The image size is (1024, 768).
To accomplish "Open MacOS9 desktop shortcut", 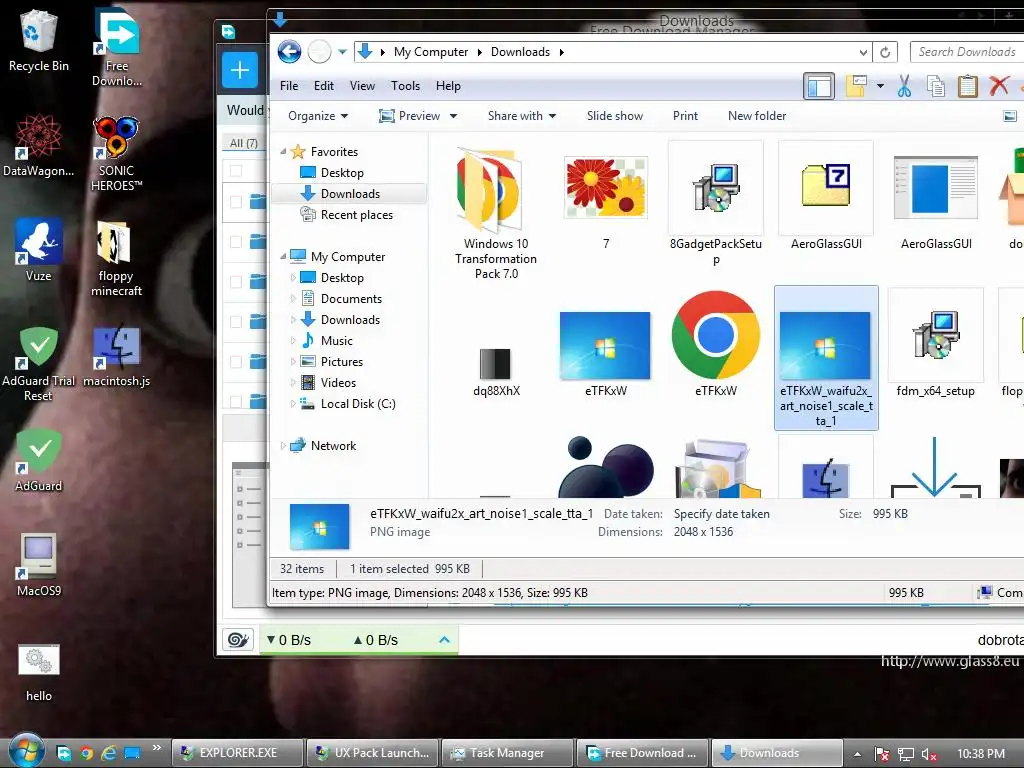I will tap(39, 565).
